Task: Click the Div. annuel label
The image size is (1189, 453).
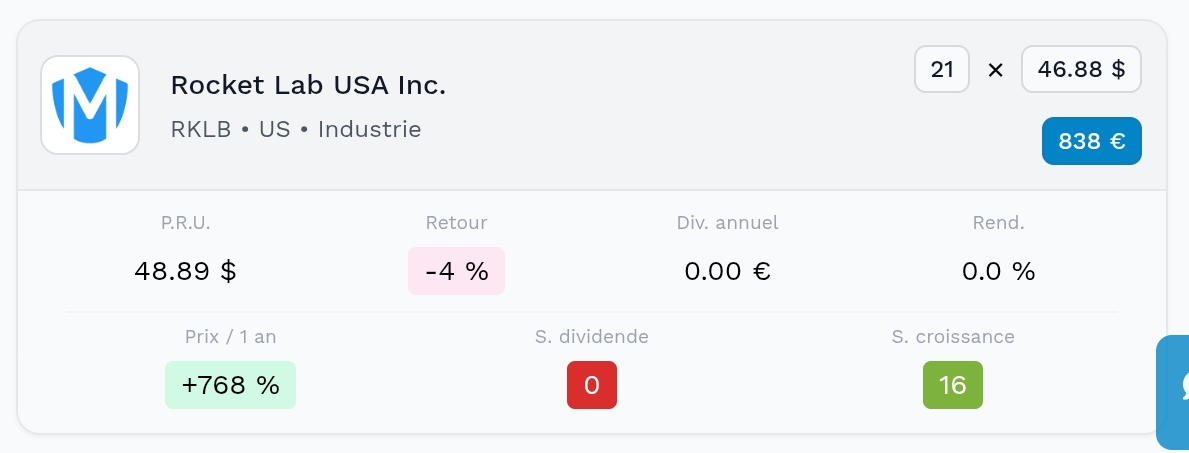Action: click(x=727, y=222)
